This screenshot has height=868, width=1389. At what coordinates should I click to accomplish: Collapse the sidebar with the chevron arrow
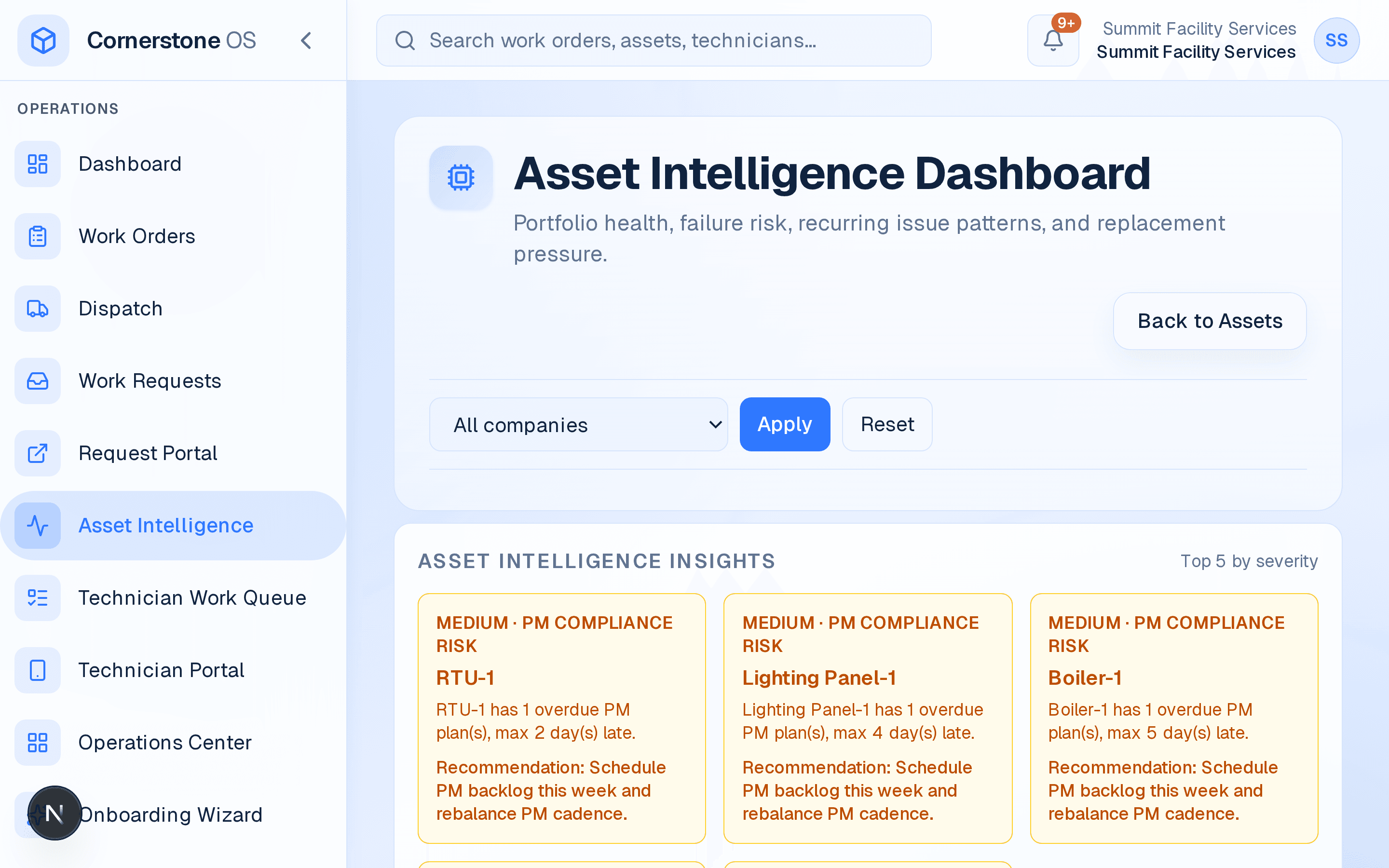[306, 40]
